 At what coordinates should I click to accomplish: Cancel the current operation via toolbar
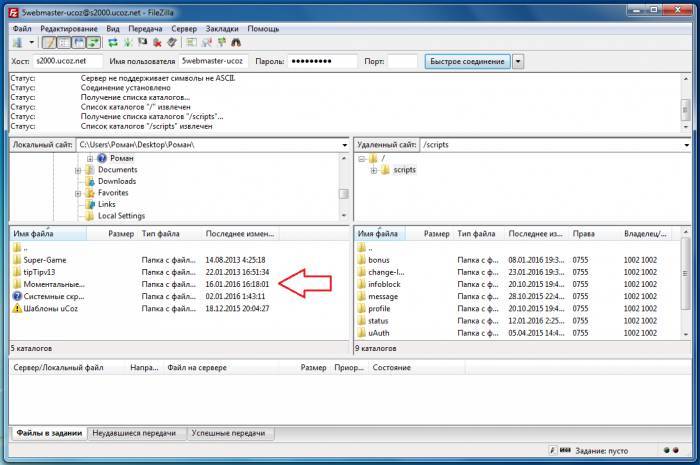coord(142,43)
